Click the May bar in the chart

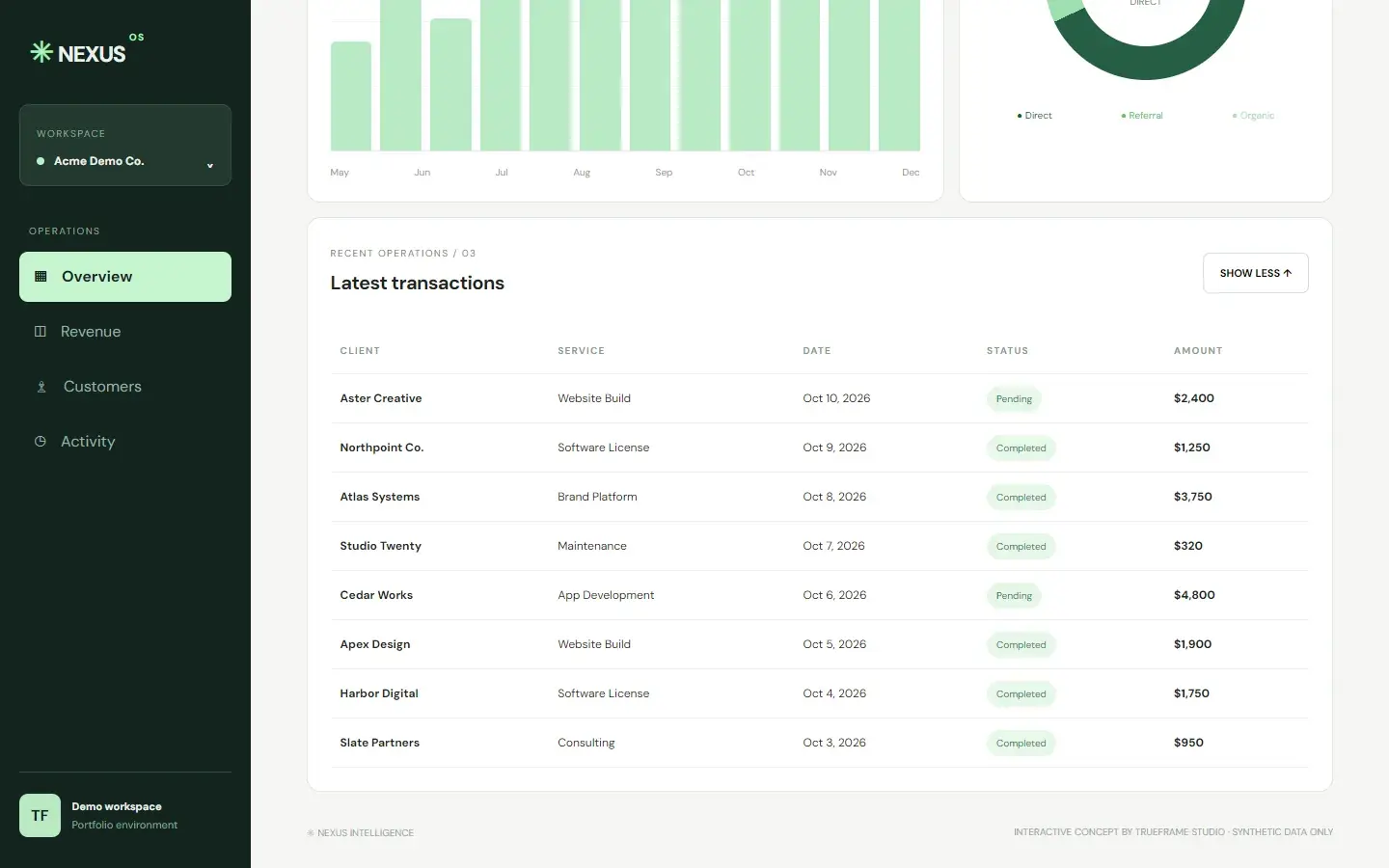351,96
